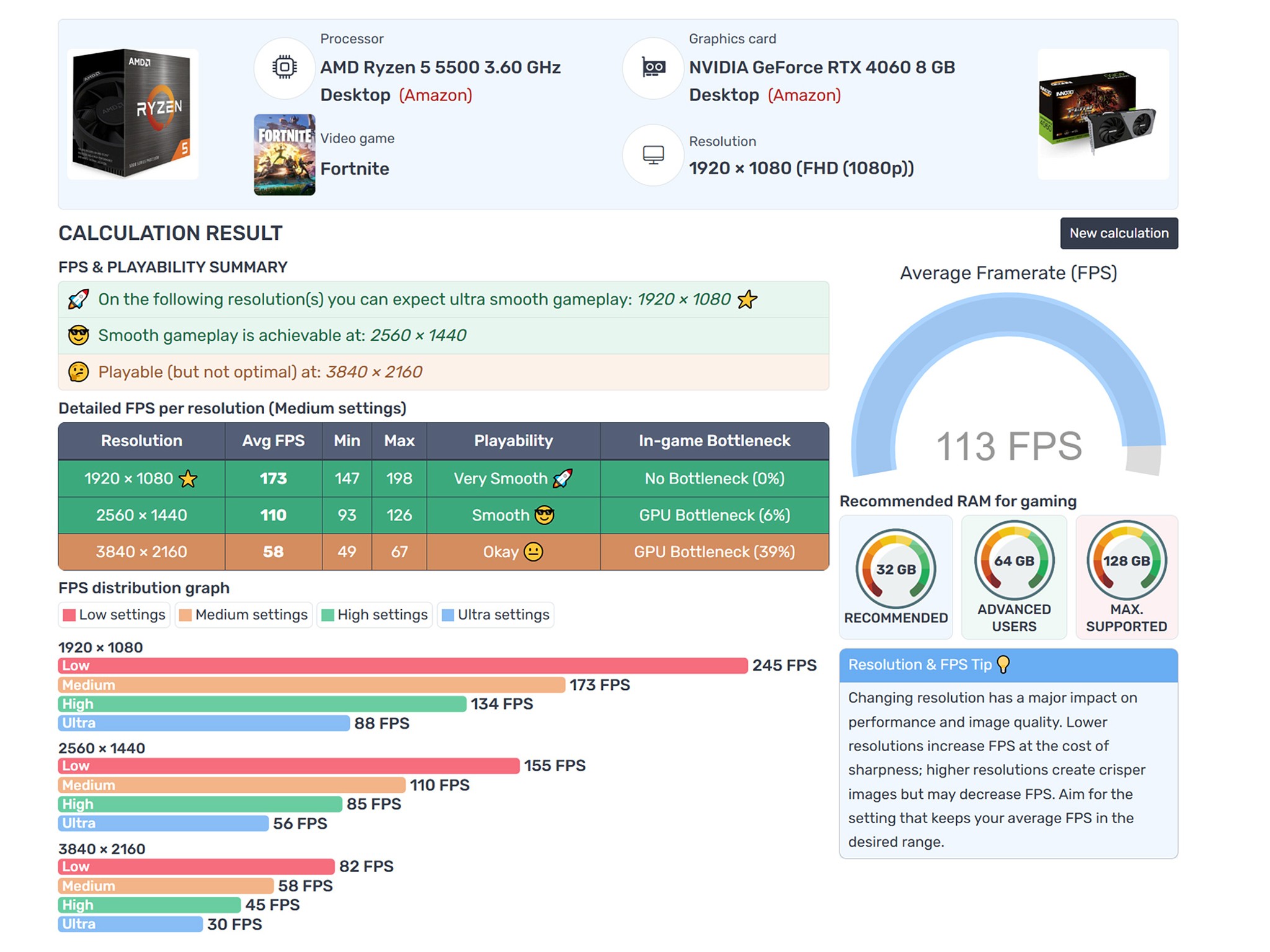Click the star next to 1920 × 1080 row

click(188, 478)
